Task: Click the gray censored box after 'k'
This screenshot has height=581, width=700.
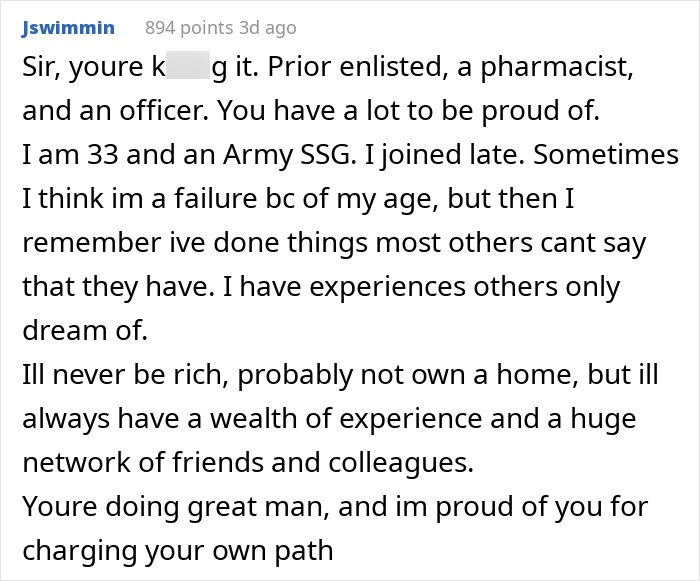Action: click(188, 65)
